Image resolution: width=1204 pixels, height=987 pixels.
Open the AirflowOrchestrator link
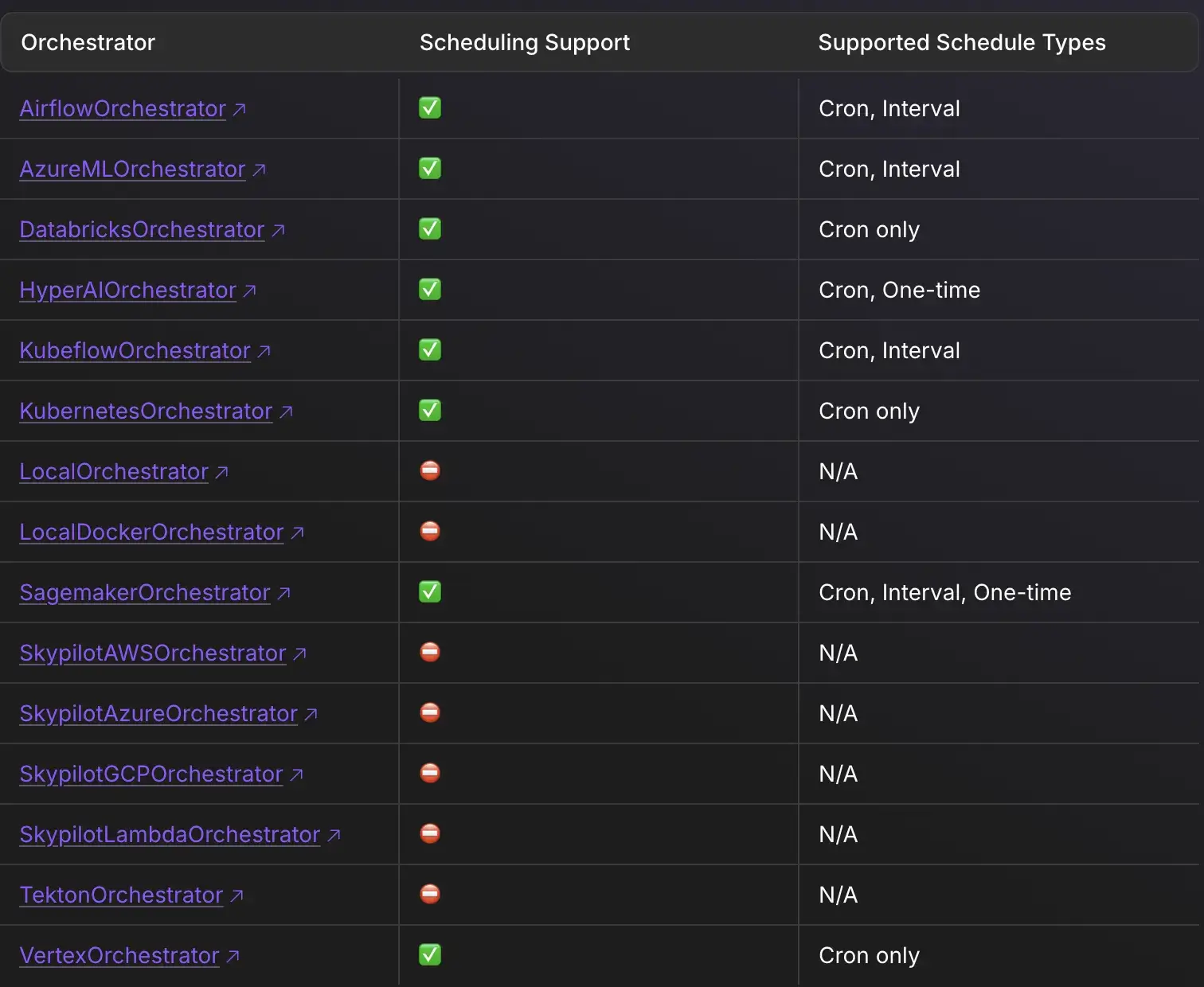[123, 109]
